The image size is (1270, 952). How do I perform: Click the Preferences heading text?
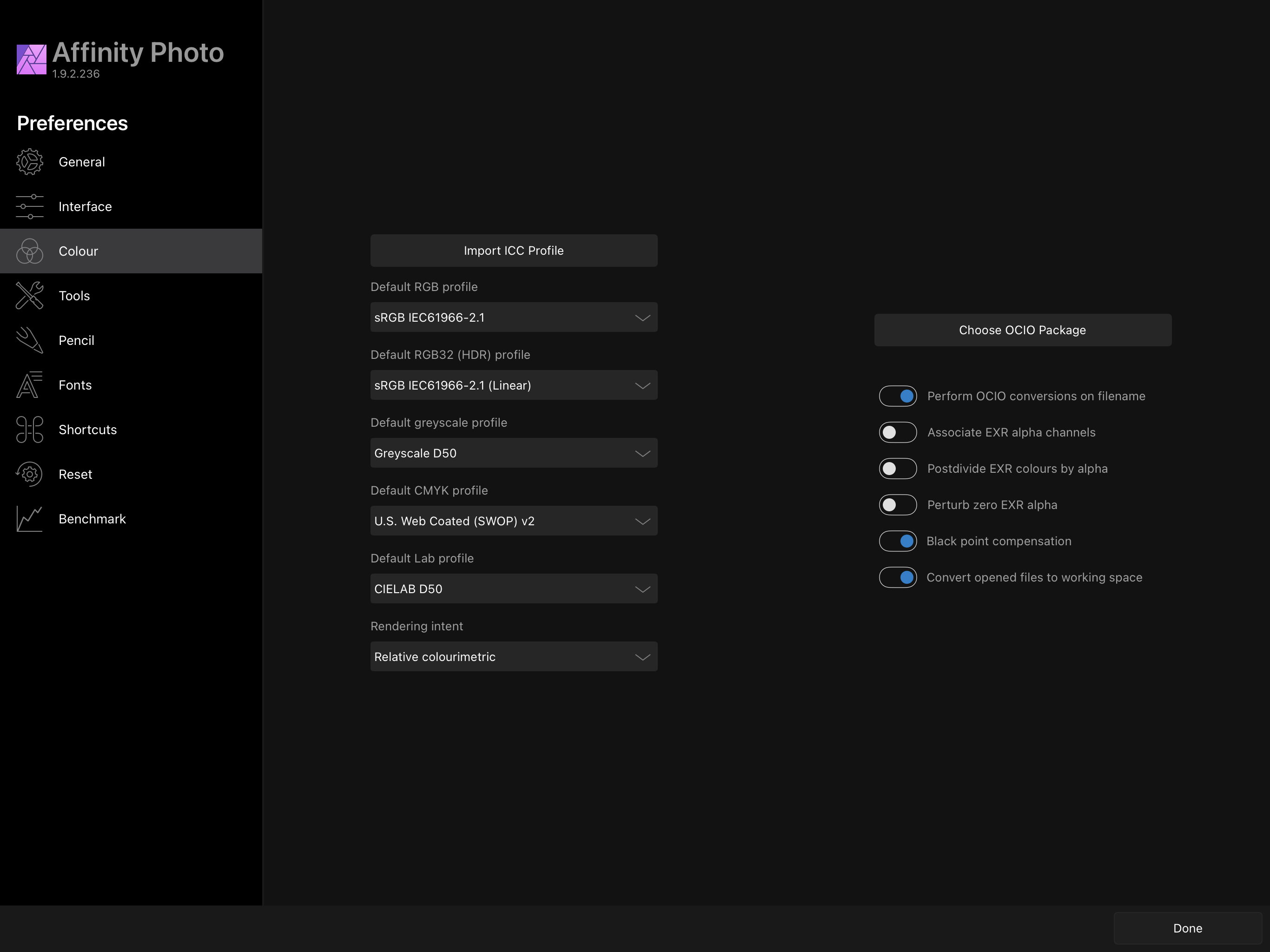pos(73,124)
